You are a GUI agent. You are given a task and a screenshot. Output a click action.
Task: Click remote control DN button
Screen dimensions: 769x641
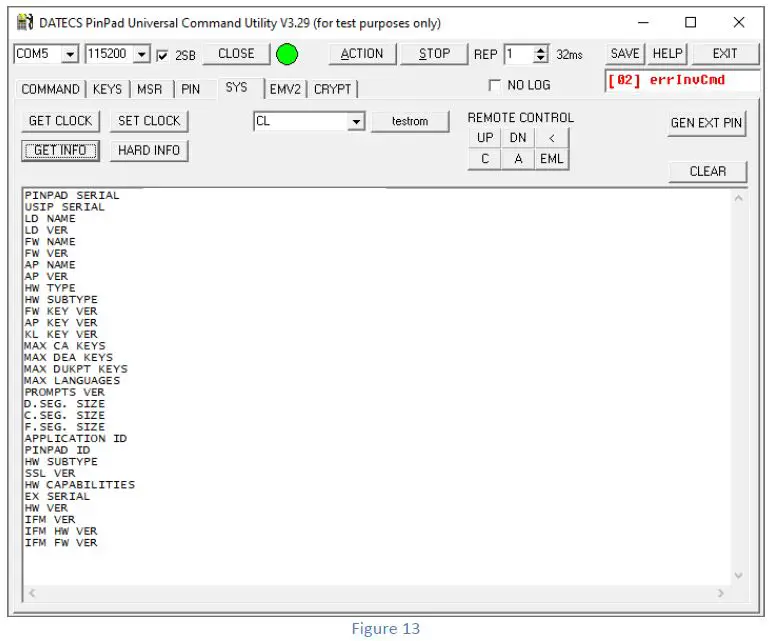[518, 138]
